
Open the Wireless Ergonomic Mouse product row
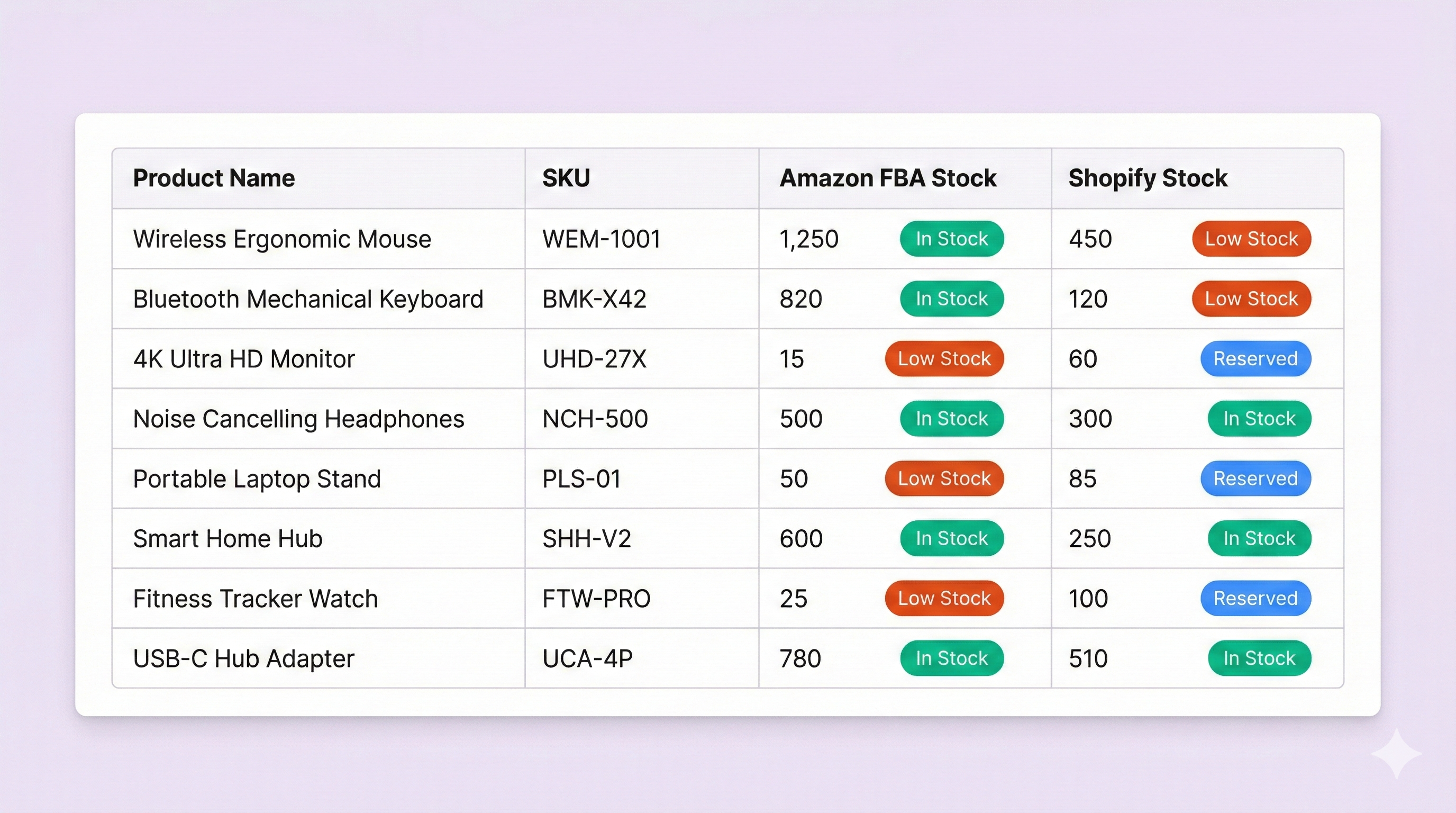point(281,239)
